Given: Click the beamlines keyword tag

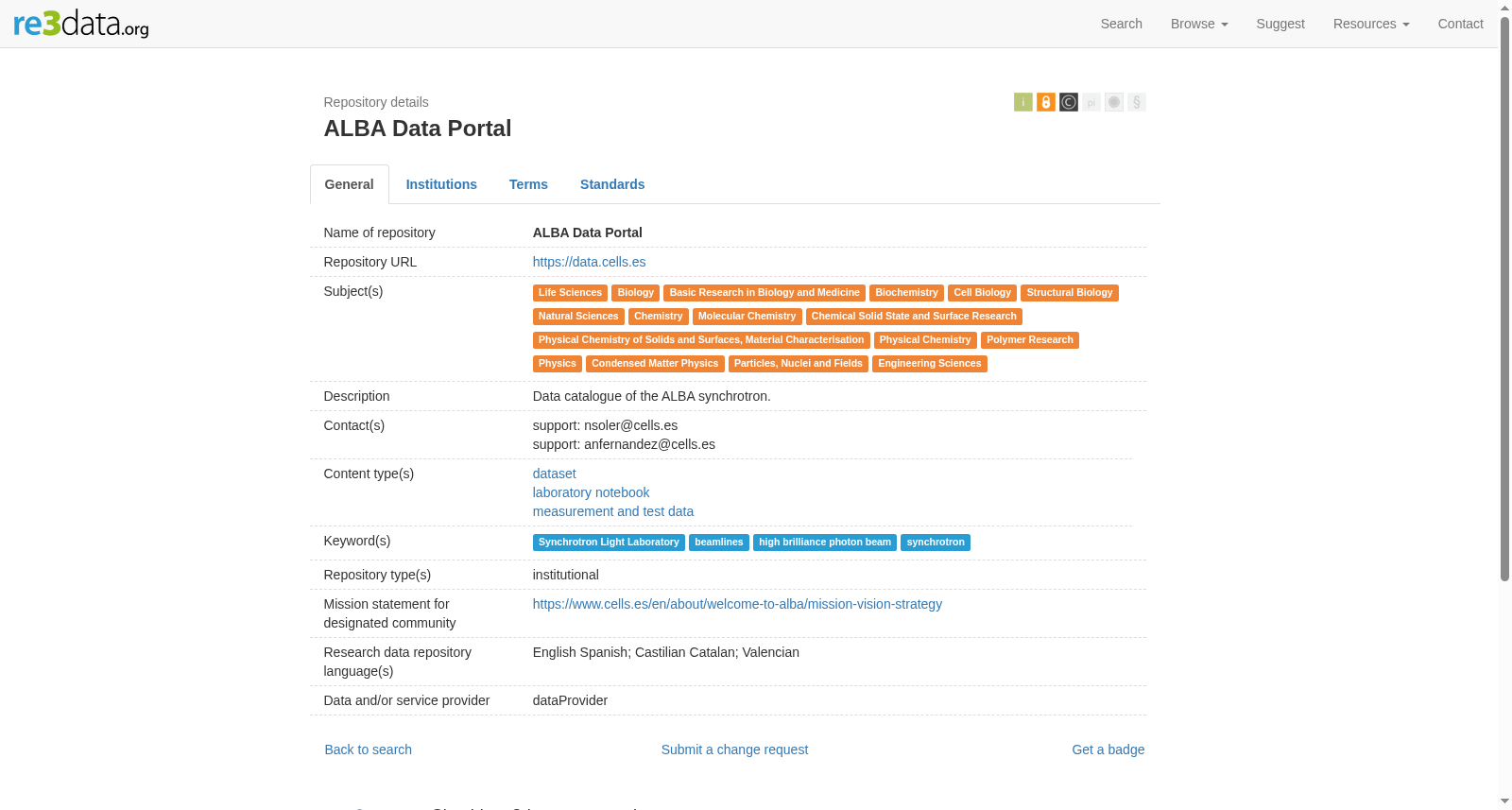Looking at the screenshot, I should point(719,543).
